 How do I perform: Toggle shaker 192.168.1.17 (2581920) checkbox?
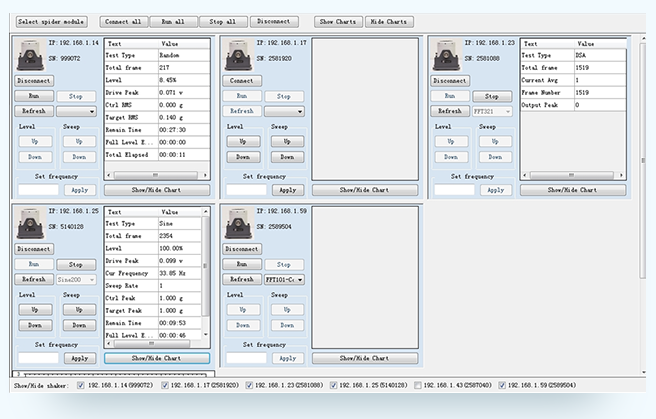(165, 385)
